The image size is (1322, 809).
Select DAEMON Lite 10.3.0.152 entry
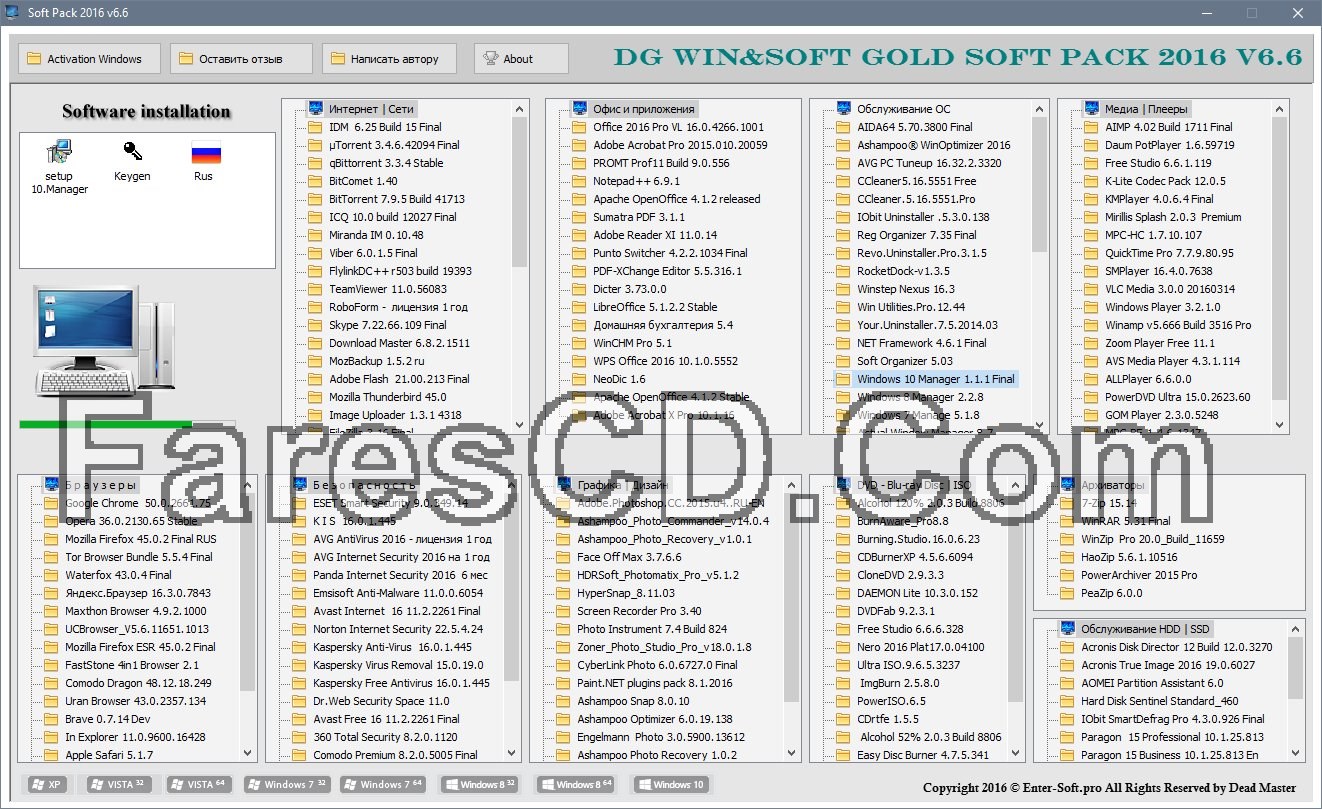pos(917,593)
